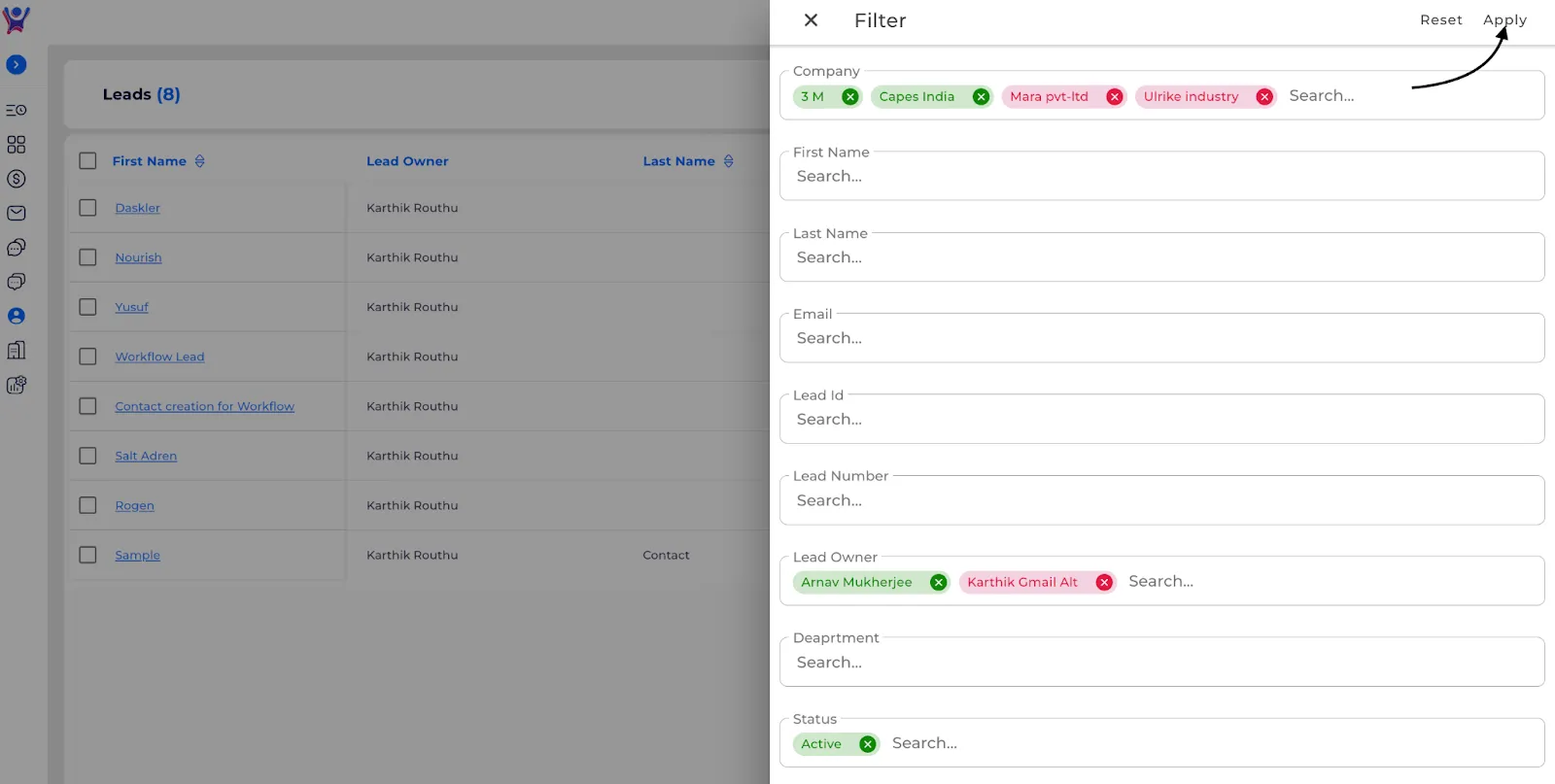Image resolution: width=1555 pixels, height=784 pixels.
Task: Apply the selected filters
Action: (x=1504, y=19)
